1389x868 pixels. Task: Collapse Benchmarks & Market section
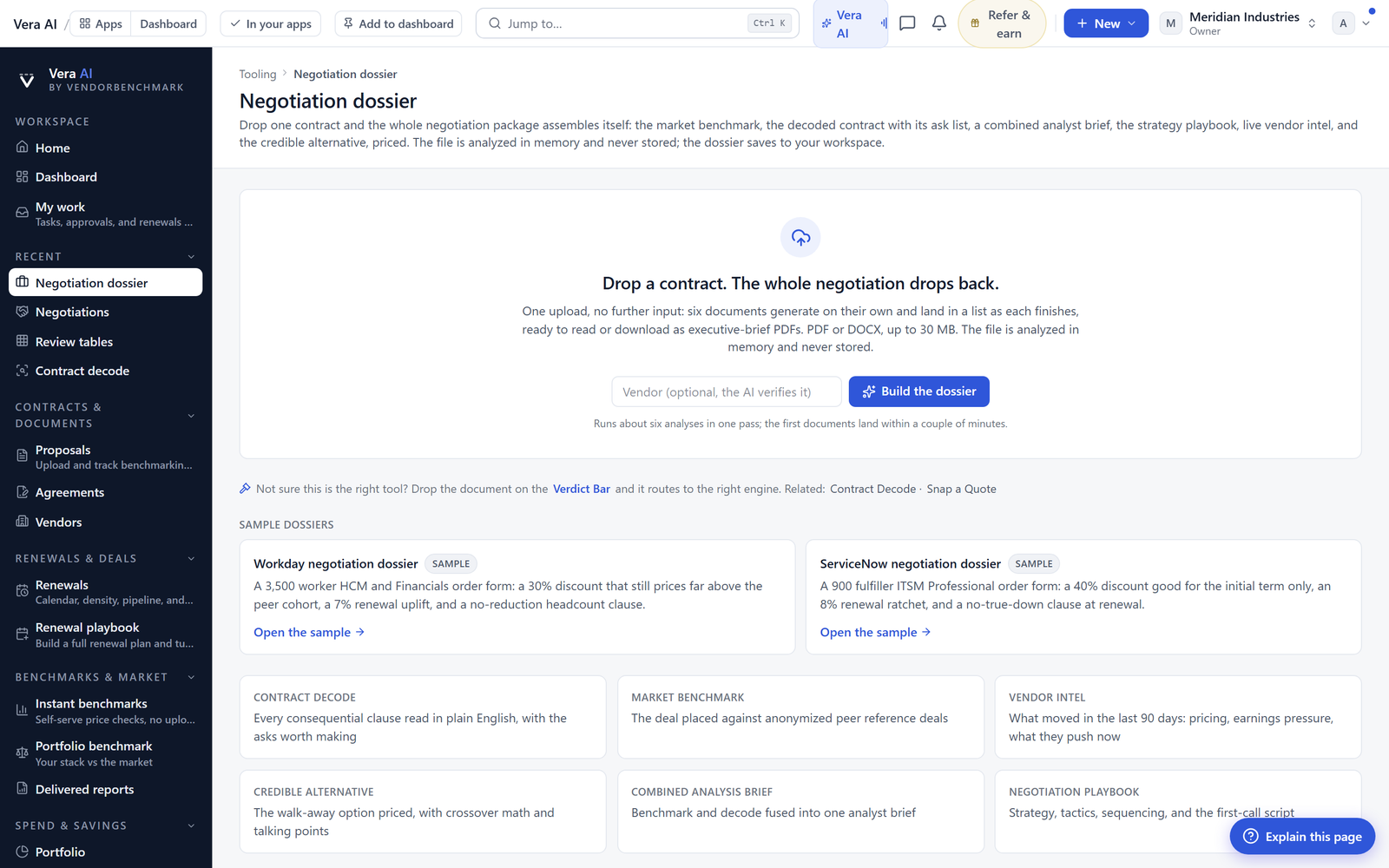[x=191, y=677]
